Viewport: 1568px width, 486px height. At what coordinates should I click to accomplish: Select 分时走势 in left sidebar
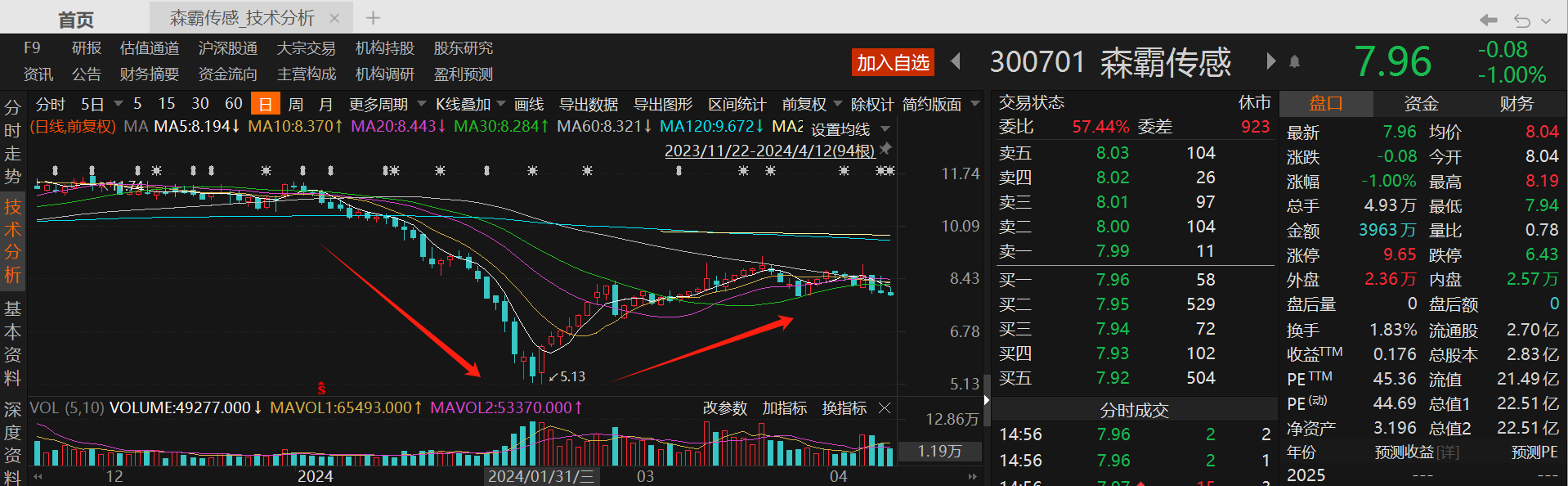tap(12, 142)
